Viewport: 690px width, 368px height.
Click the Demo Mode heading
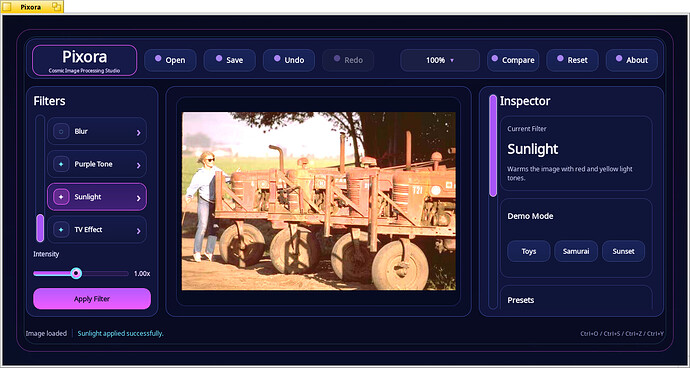(530, 216)
